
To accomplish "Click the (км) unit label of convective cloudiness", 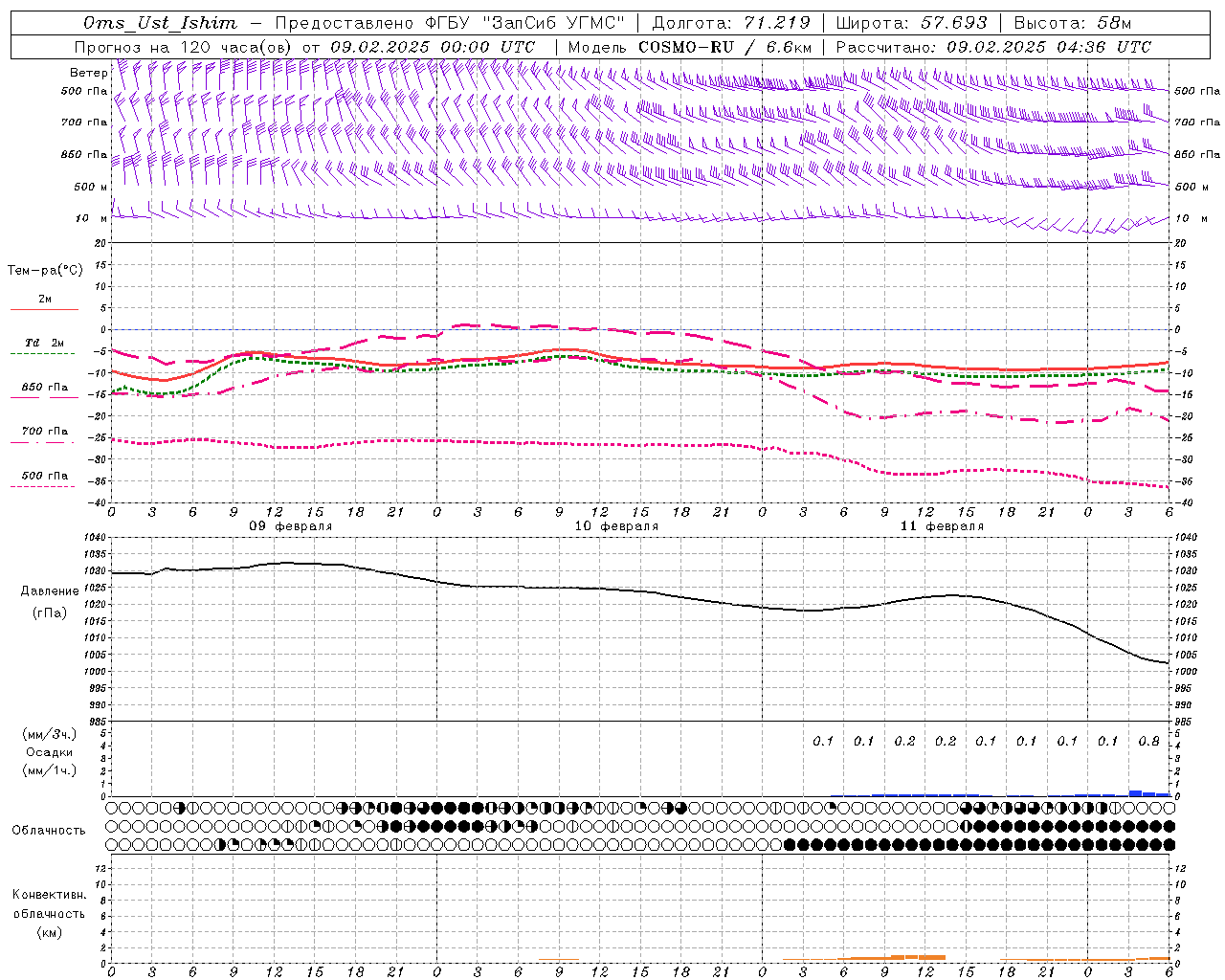I will 49,932.
